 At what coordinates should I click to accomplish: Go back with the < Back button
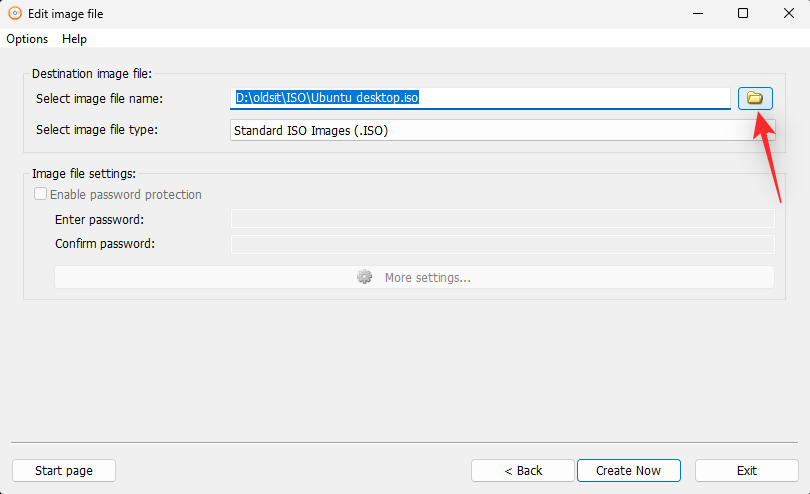523,471
